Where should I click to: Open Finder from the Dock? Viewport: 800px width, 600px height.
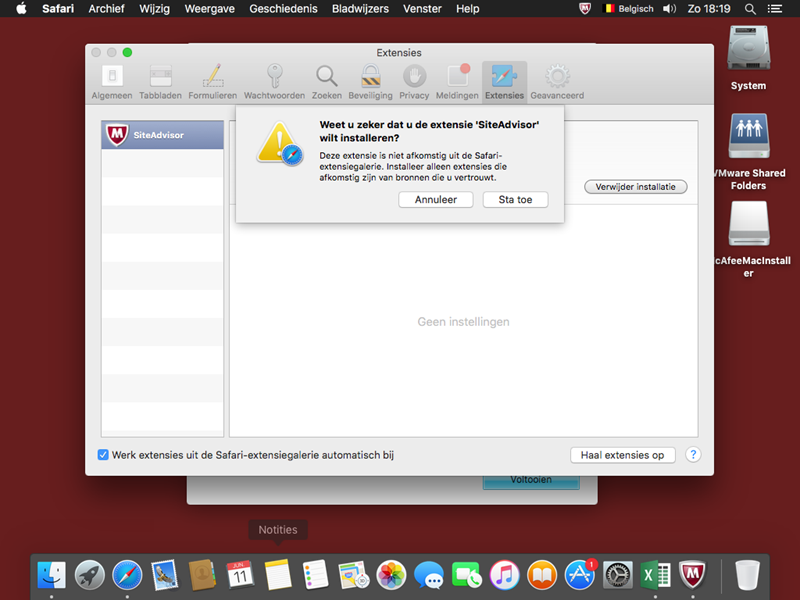(52, 575)
